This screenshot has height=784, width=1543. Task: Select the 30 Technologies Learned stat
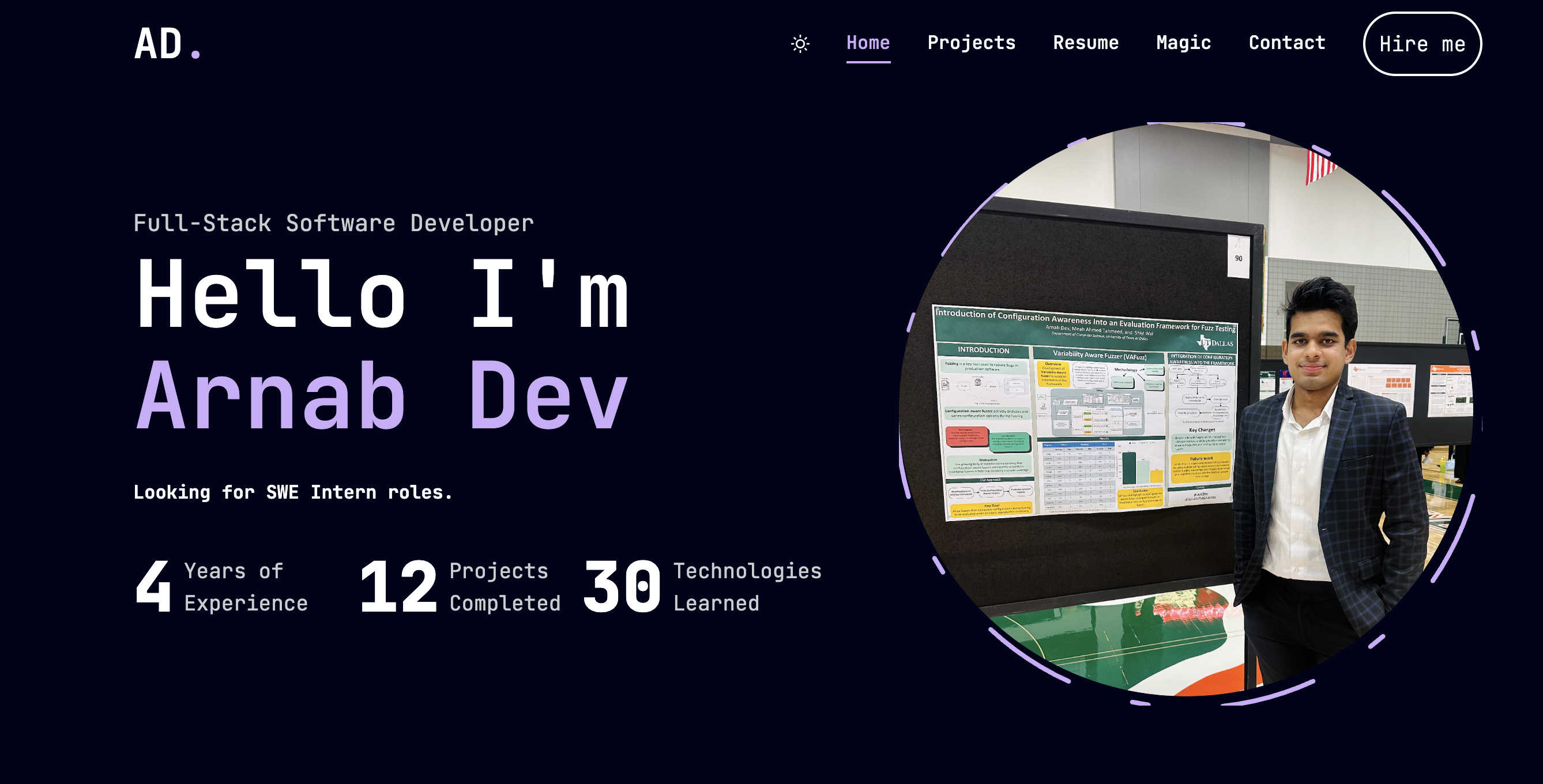tap(701, 587)
